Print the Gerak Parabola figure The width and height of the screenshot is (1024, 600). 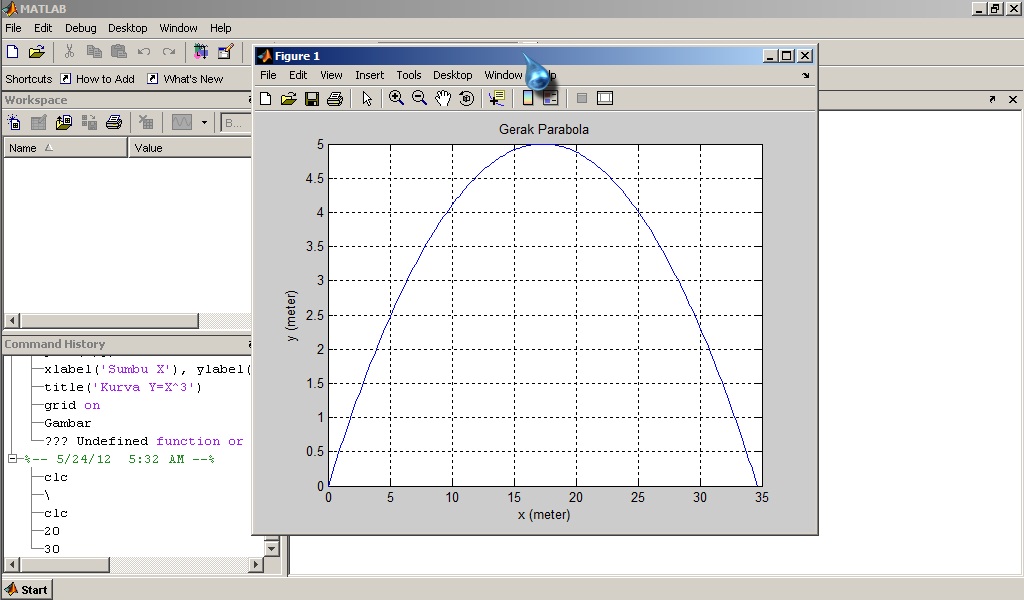point(334,98)
